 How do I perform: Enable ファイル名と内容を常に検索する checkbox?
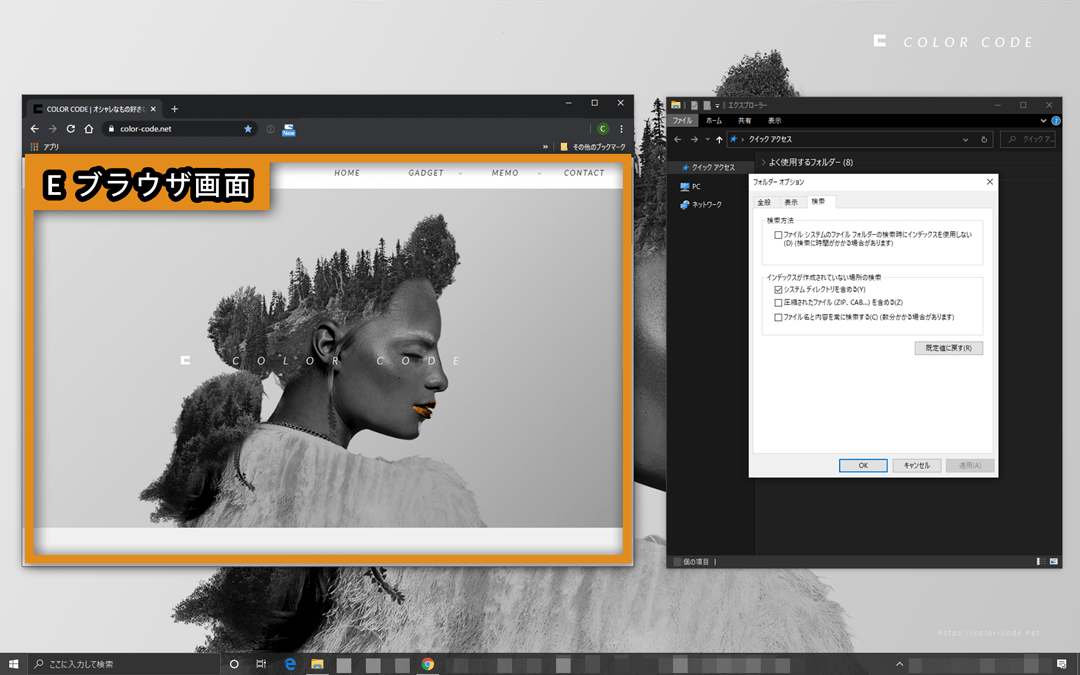tap(778, 318)
